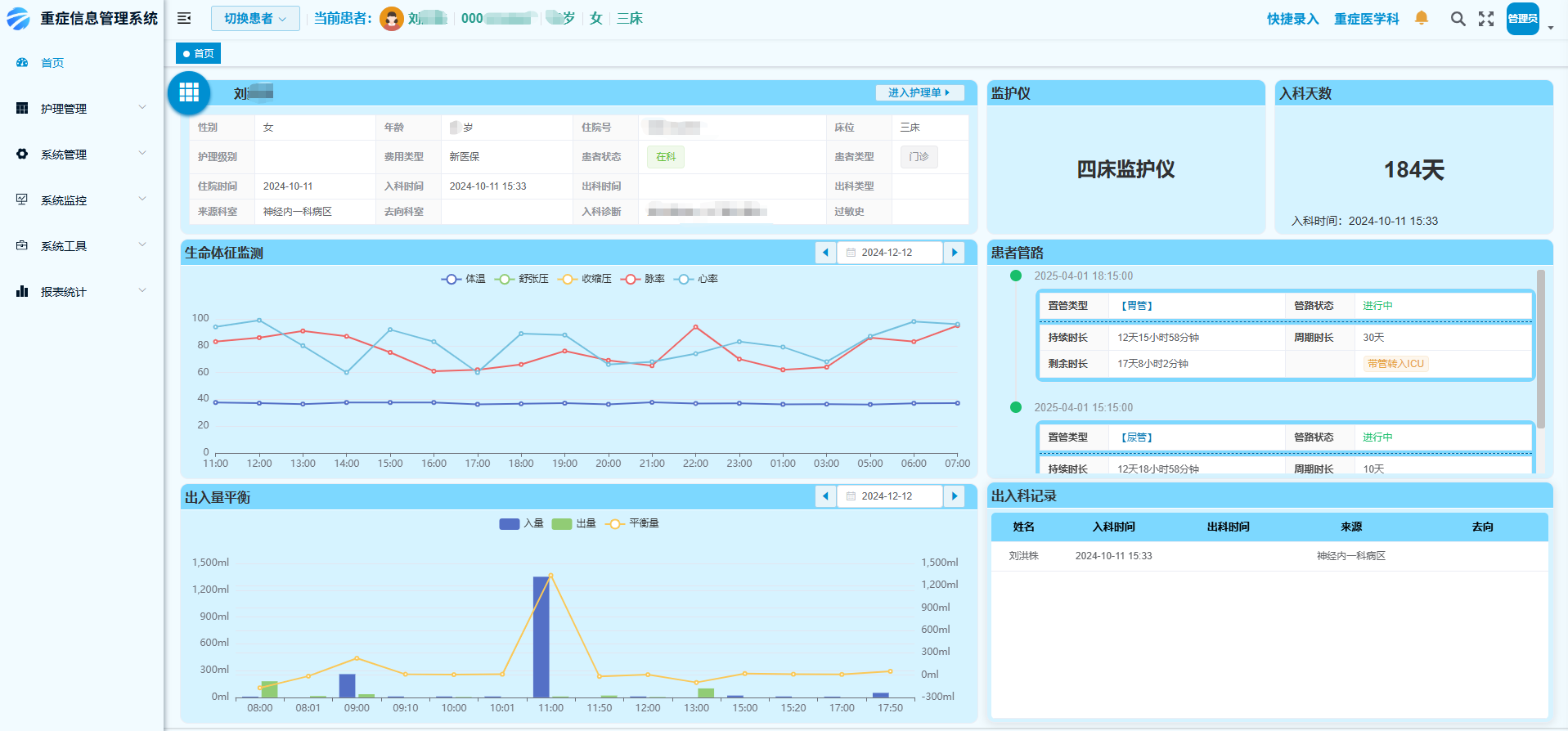This screenshot has width=1568, height=731.
Task: Toggle 出量 bars in legend
Action: [573, 523]
